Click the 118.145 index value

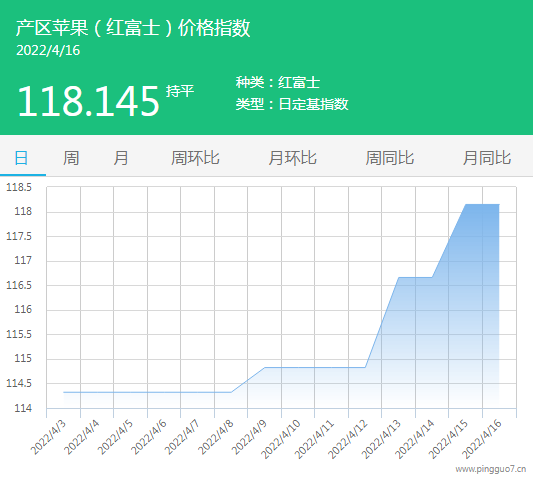point(88,101)
